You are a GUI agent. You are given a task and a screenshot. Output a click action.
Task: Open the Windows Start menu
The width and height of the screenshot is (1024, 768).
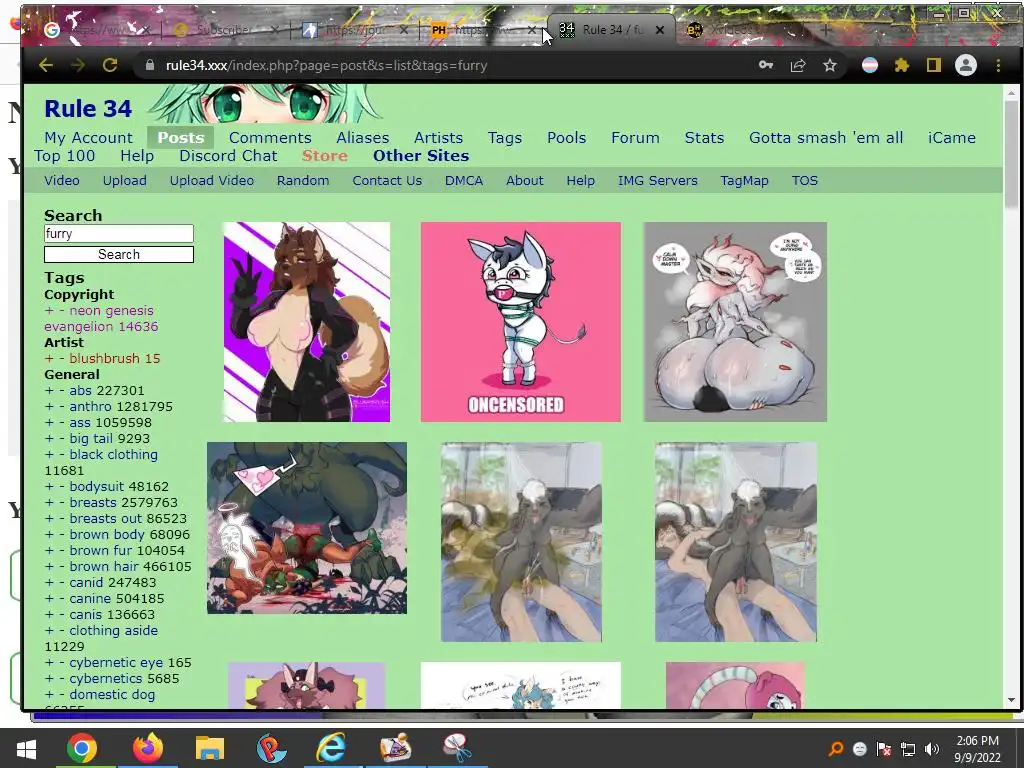point(26,748)
